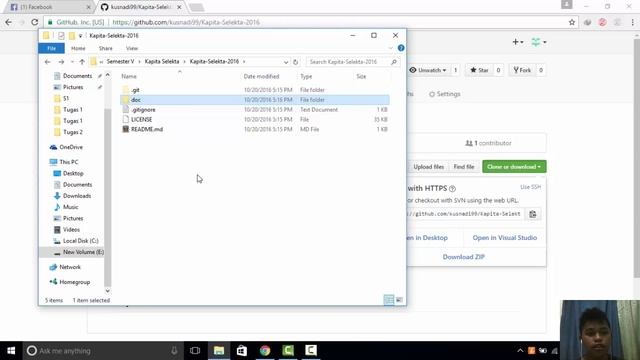Go up one folder level
The image size is (640, 360).
click(x=82, y=62)
